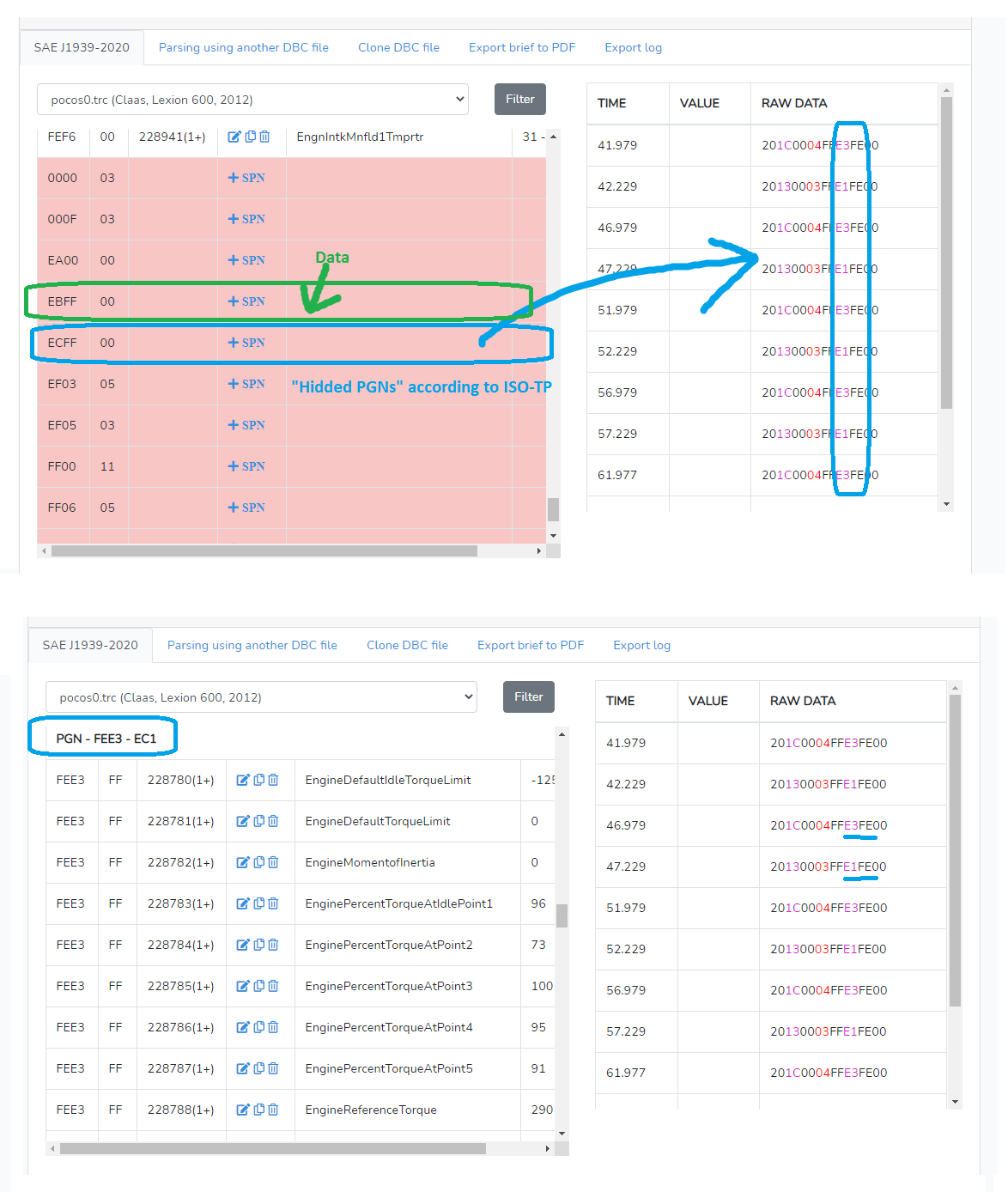Viewport: 1008px width, 1192px height.
Task: Delete the EnginePercentTorqueAtPoint3 row
Action: tap(273, 986)
